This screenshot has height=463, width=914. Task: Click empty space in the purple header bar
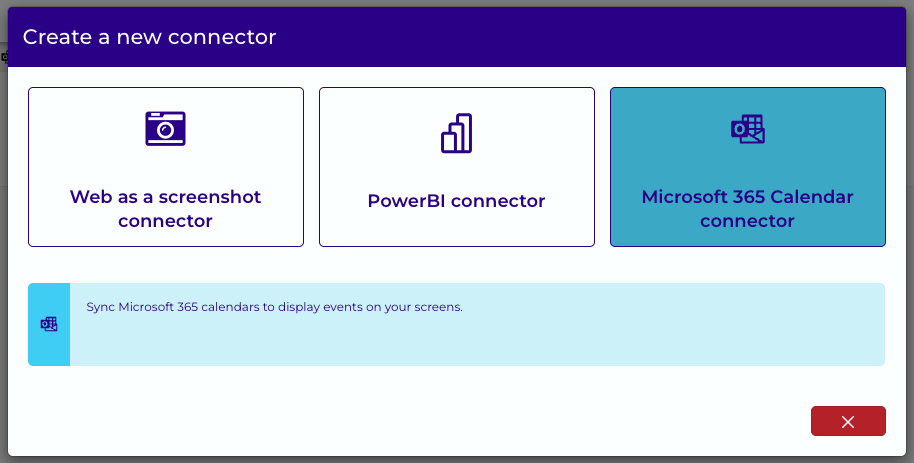tap(583, 37)
